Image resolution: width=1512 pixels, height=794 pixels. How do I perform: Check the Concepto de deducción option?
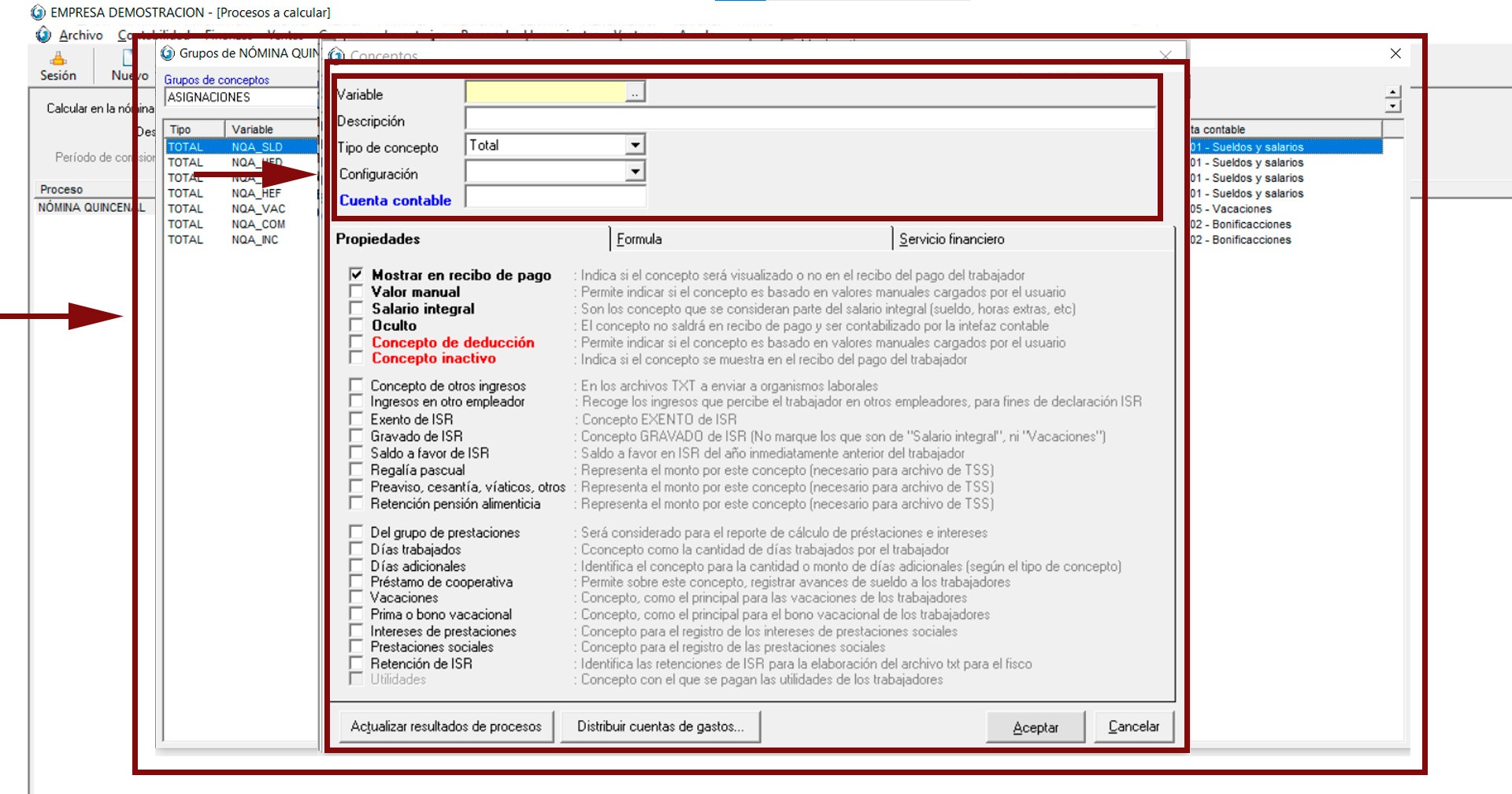(357, 343)
